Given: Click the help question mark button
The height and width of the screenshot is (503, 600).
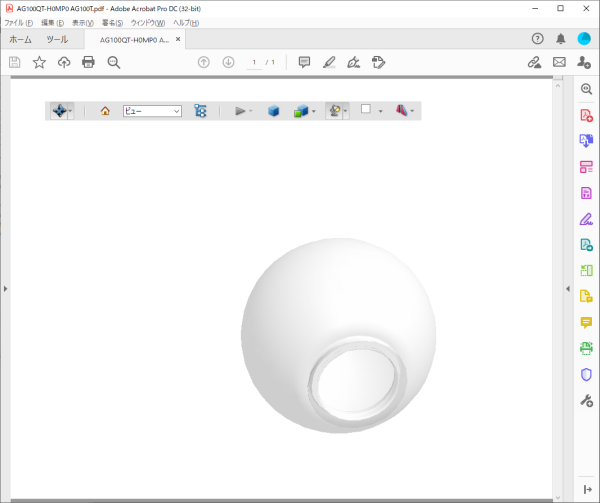Looking at the screenshot, I should (538, 39).
